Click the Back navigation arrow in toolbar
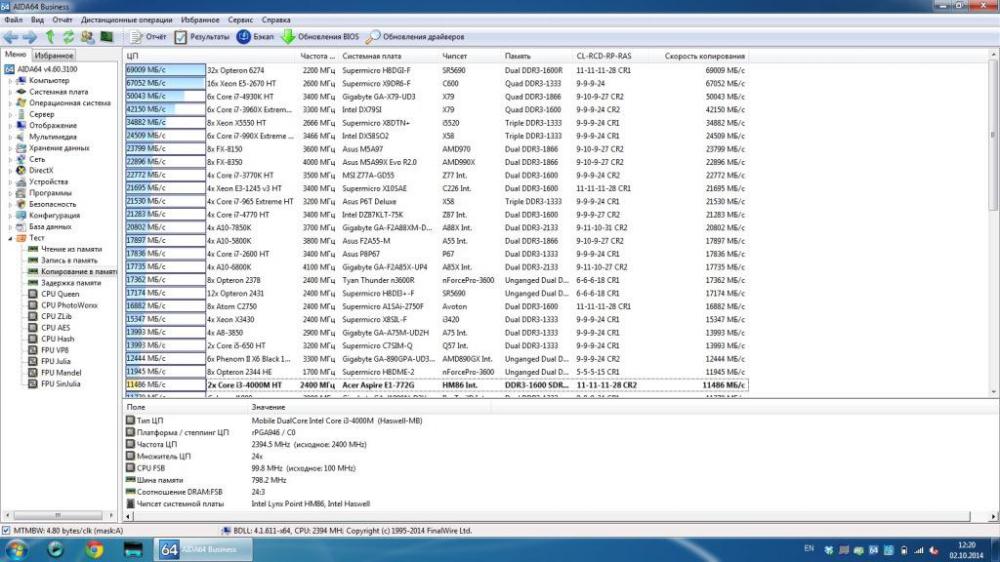 point(11,37)
